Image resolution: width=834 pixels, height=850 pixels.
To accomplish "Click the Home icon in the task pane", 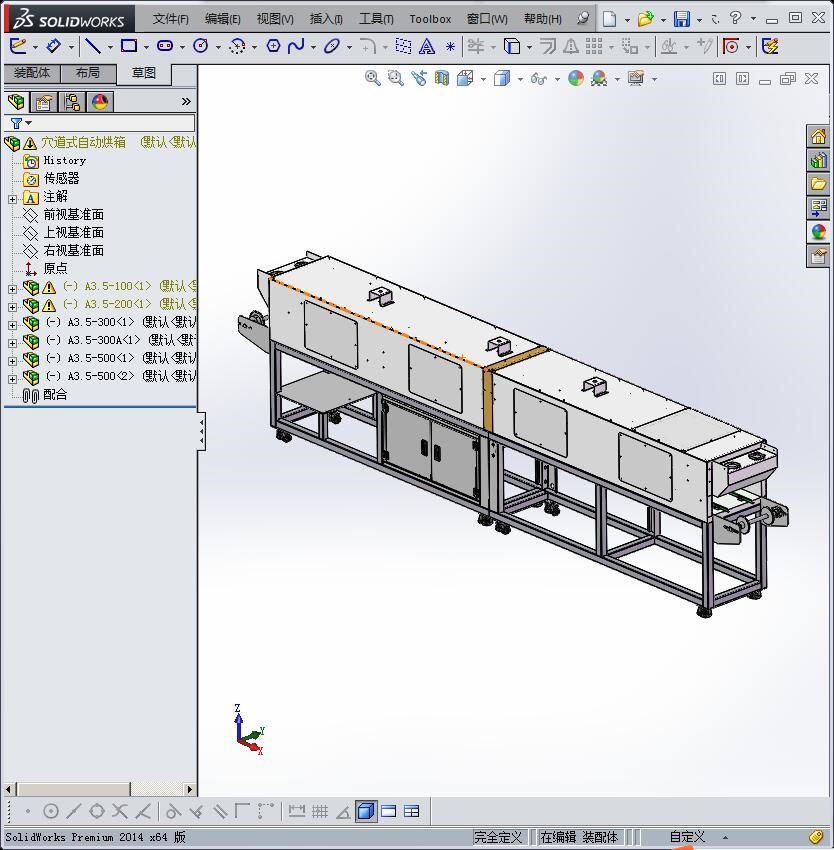I will coord(818,137).
